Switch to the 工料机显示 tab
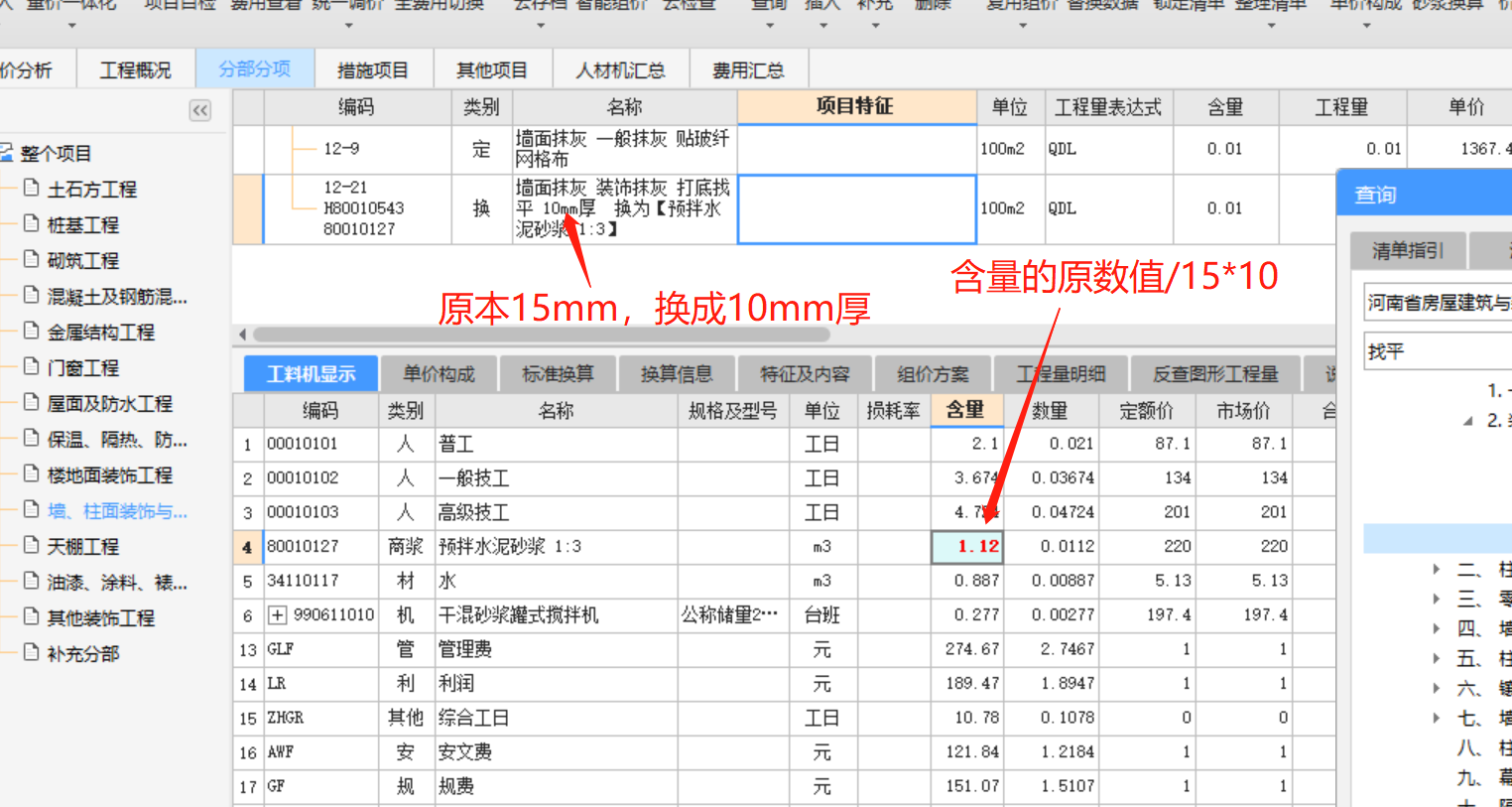The image size is (1512, 807). click(x=311, y=374)
